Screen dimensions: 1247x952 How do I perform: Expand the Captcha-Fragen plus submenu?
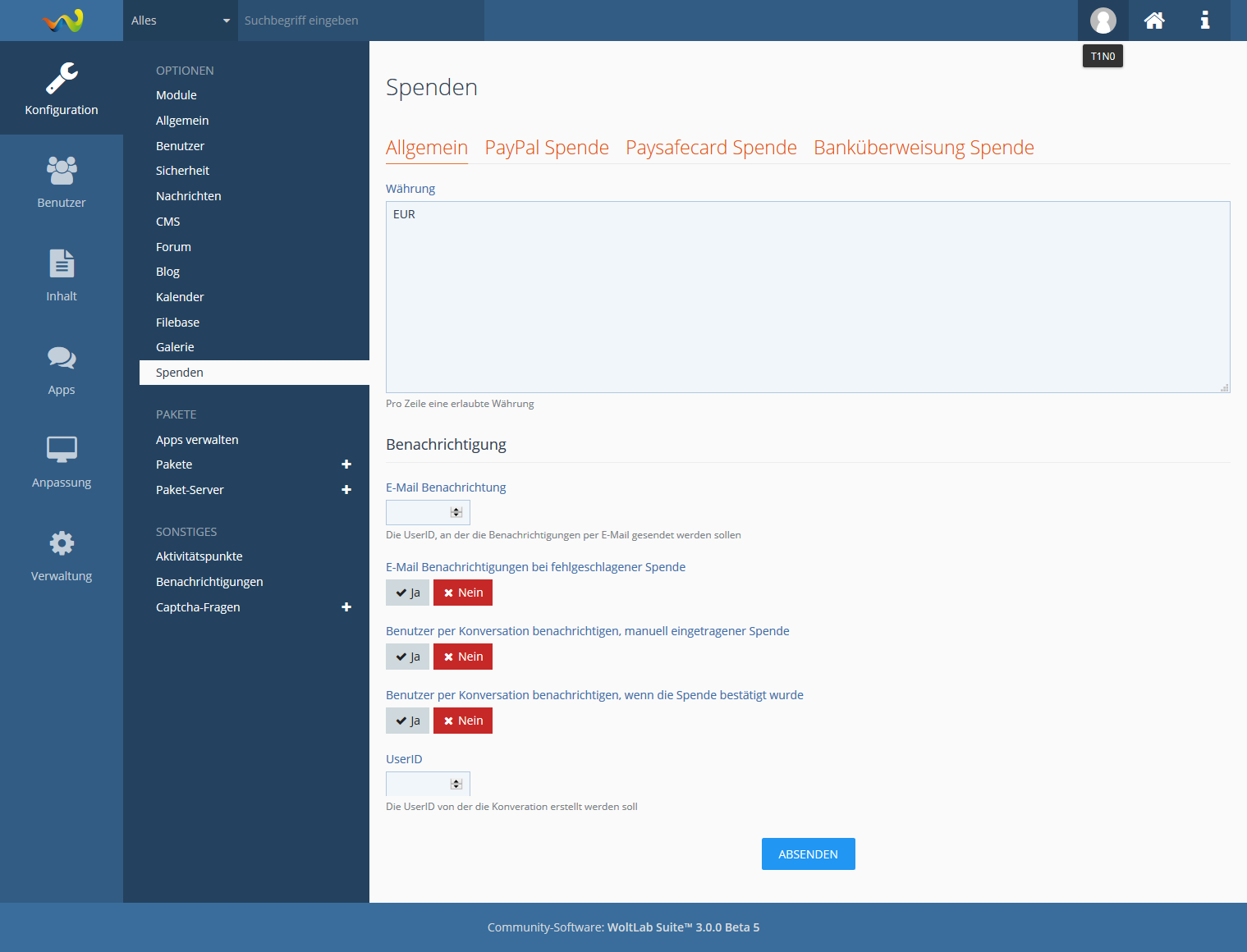pyautogui.click(x=346, y=607)
